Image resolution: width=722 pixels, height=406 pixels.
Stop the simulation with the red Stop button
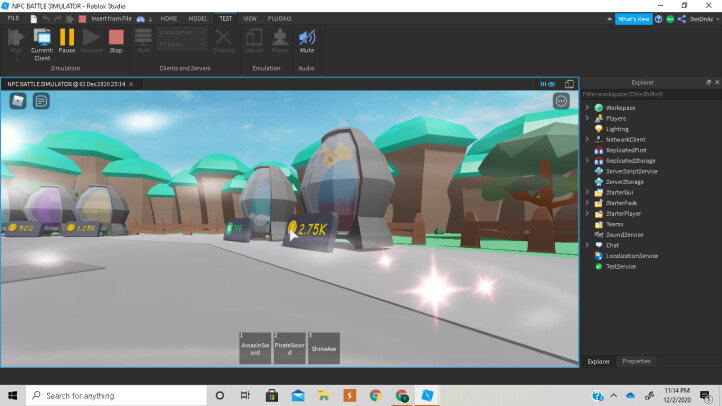pyautogui.click(x=116, y=40)
